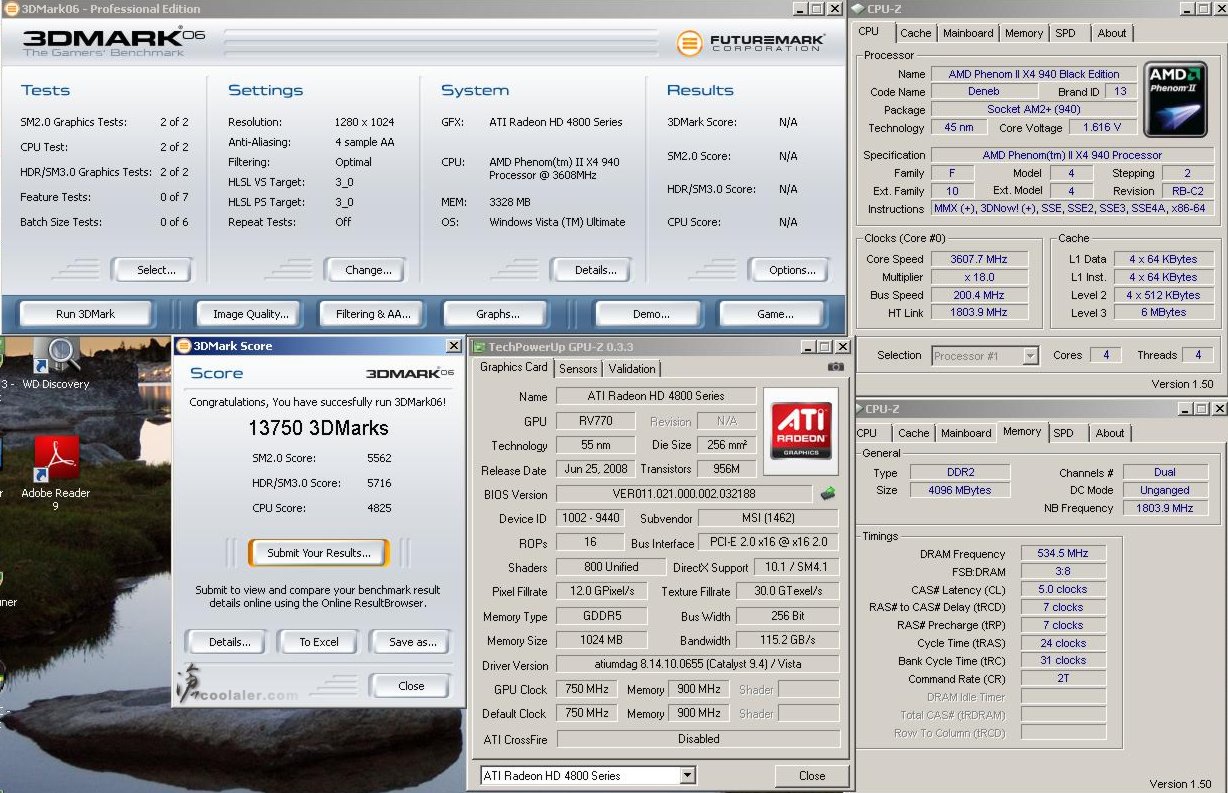Click the Graphs... button
Screen dimensions: 1228x793
point(498,314)
